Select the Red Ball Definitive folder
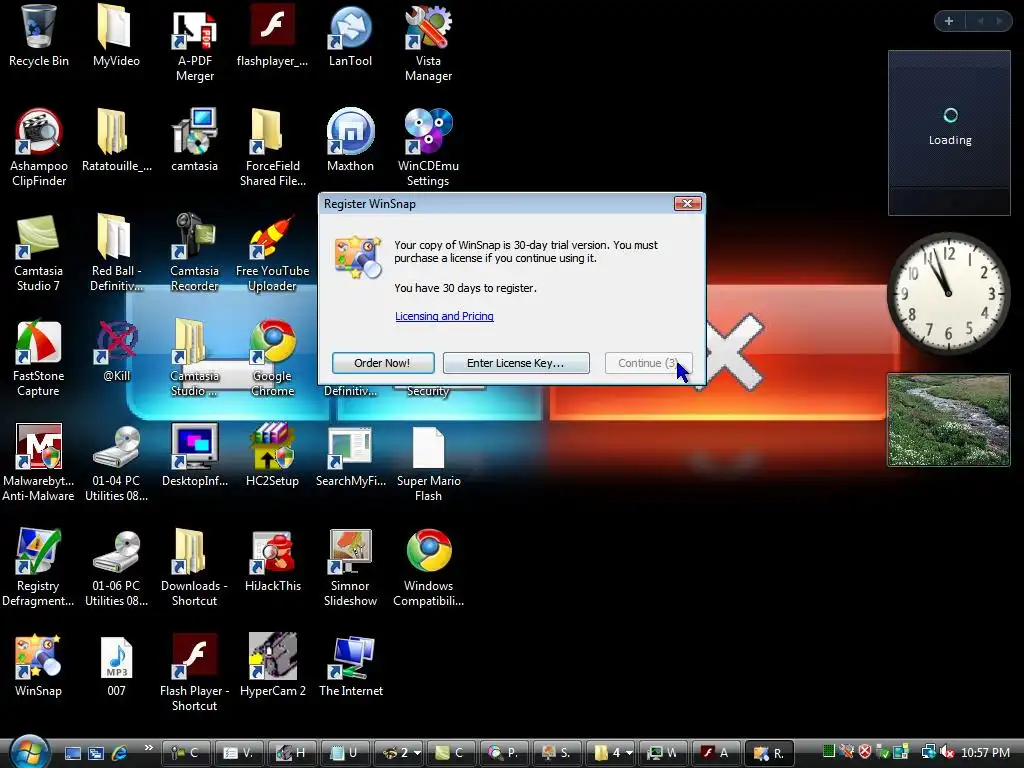The height and width of the screenshot is (768, 1024). tap(116, 236)
